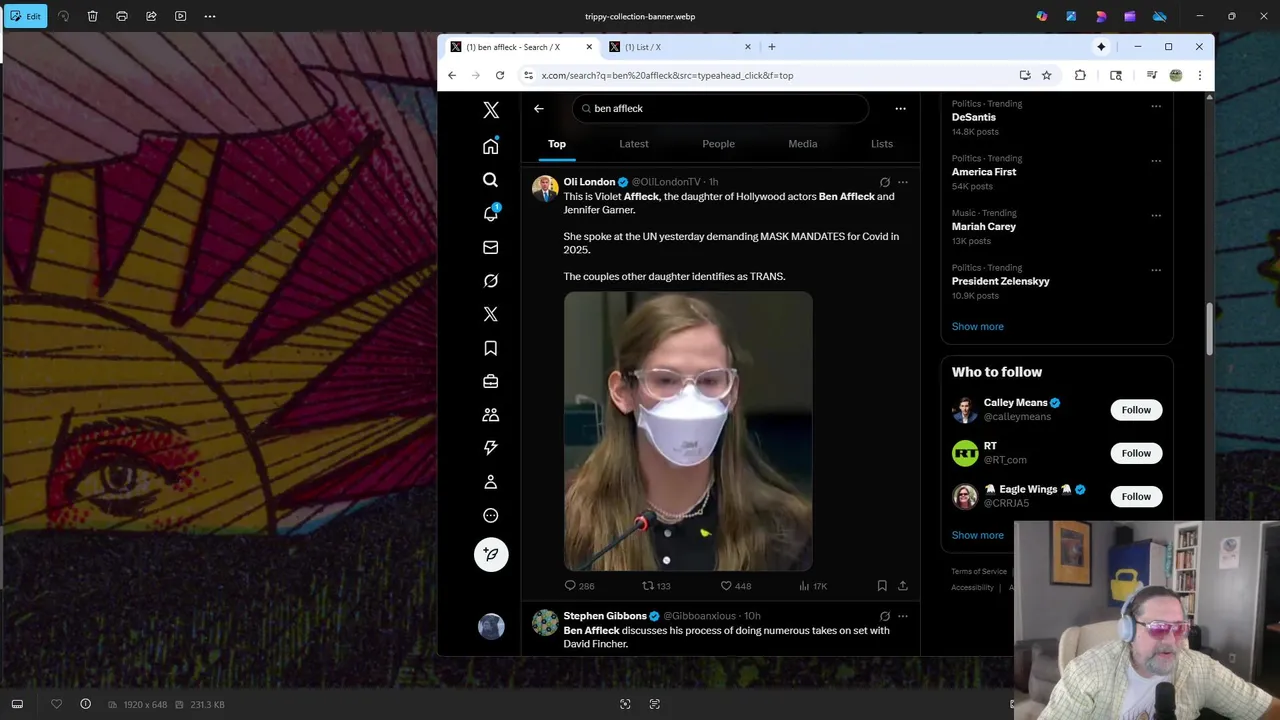The width and height of the screenshot is (1280, 720).
Task: Click Show more under trending list
Action: pyautogui.click(x=978, y=327)
